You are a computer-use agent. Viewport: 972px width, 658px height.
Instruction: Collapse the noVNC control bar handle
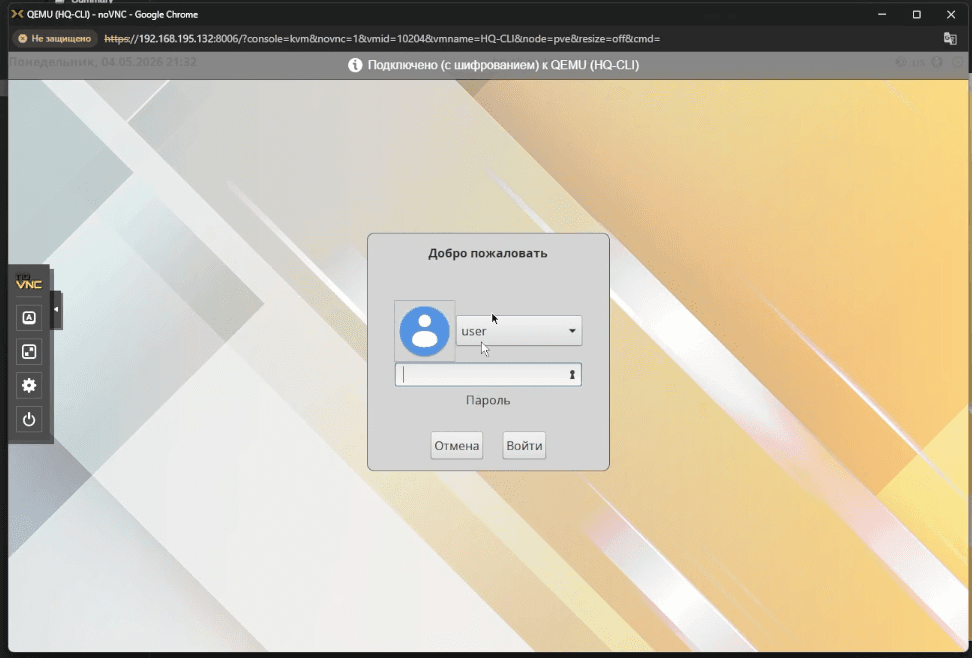56,309
